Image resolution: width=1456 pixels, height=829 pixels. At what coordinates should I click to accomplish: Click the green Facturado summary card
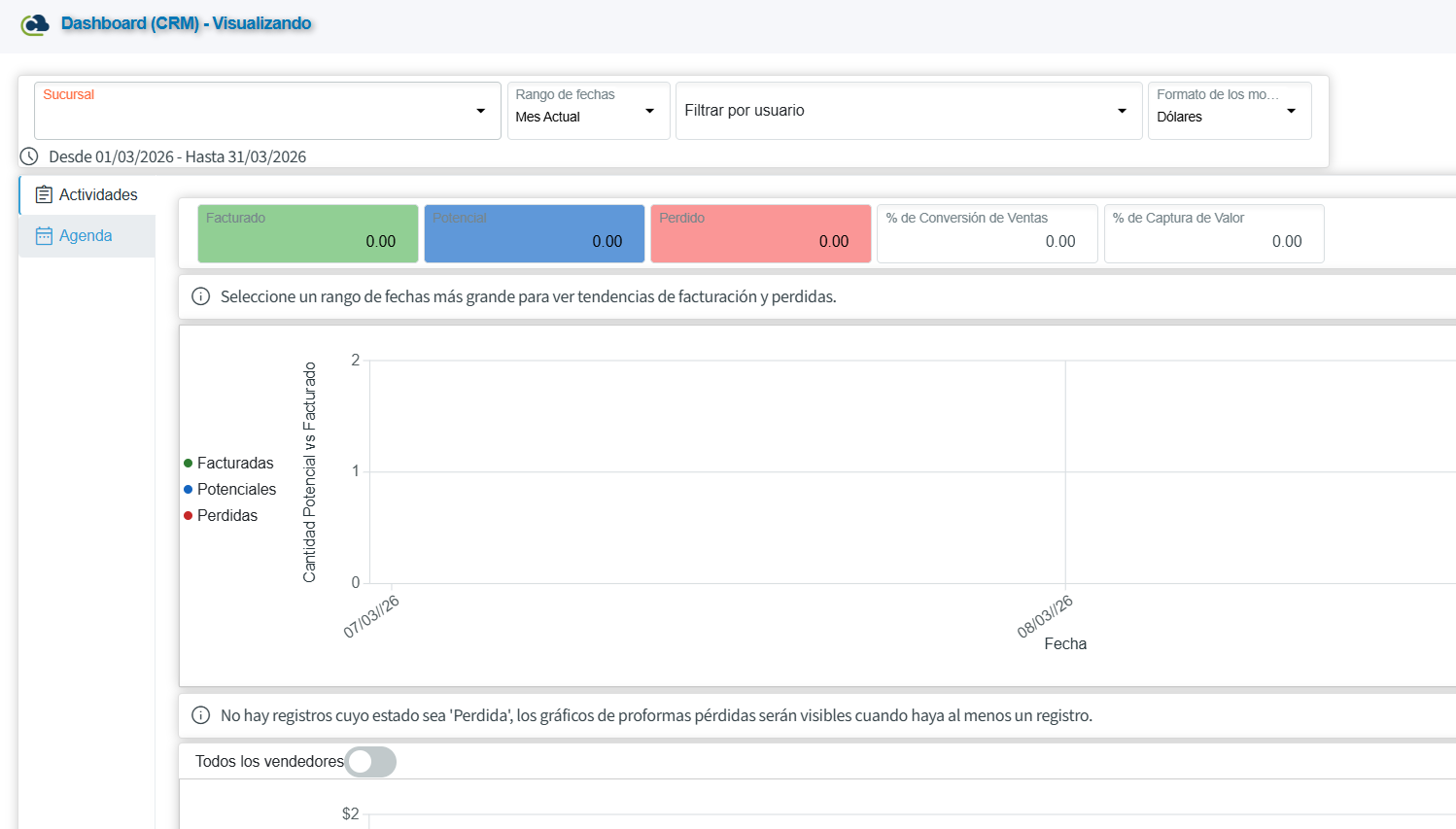click(x=307, y=233)
